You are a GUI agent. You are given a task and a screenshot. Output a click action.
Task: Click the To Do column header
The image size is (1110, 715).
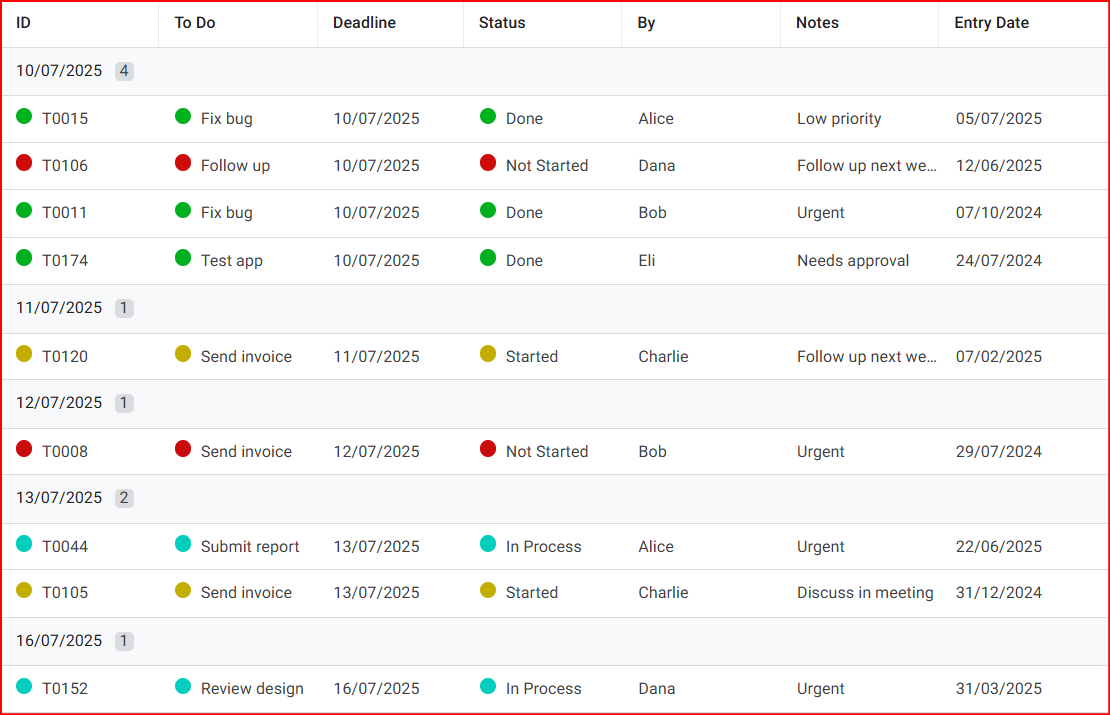[x=195, y=23]
